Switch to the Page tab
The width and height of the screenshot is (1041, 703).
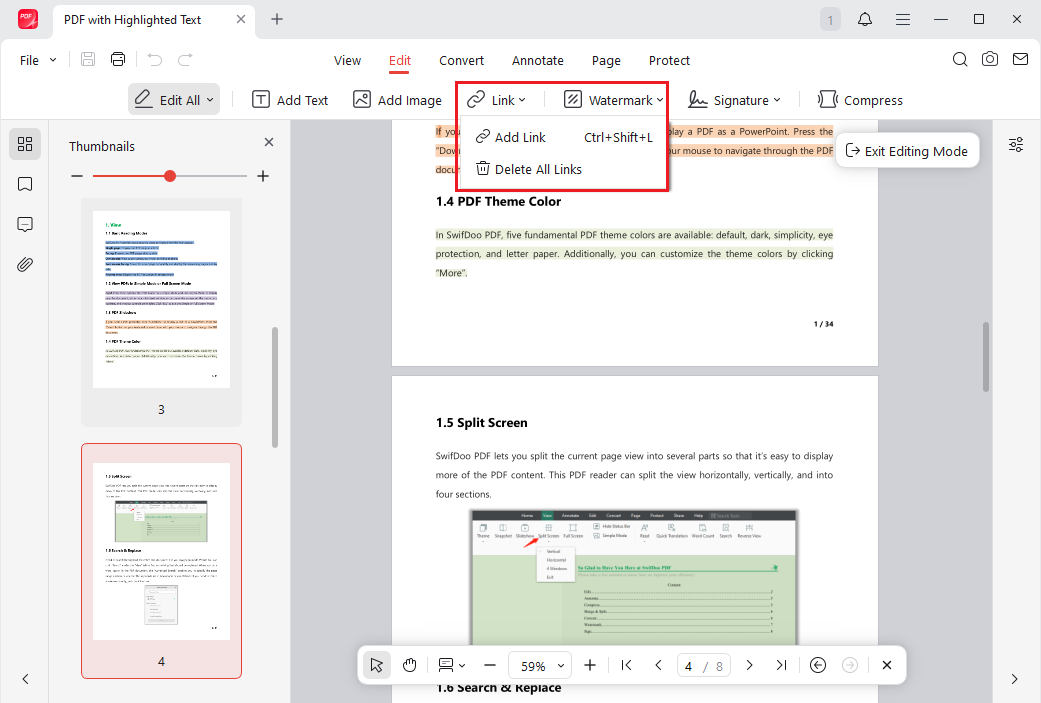606,60
